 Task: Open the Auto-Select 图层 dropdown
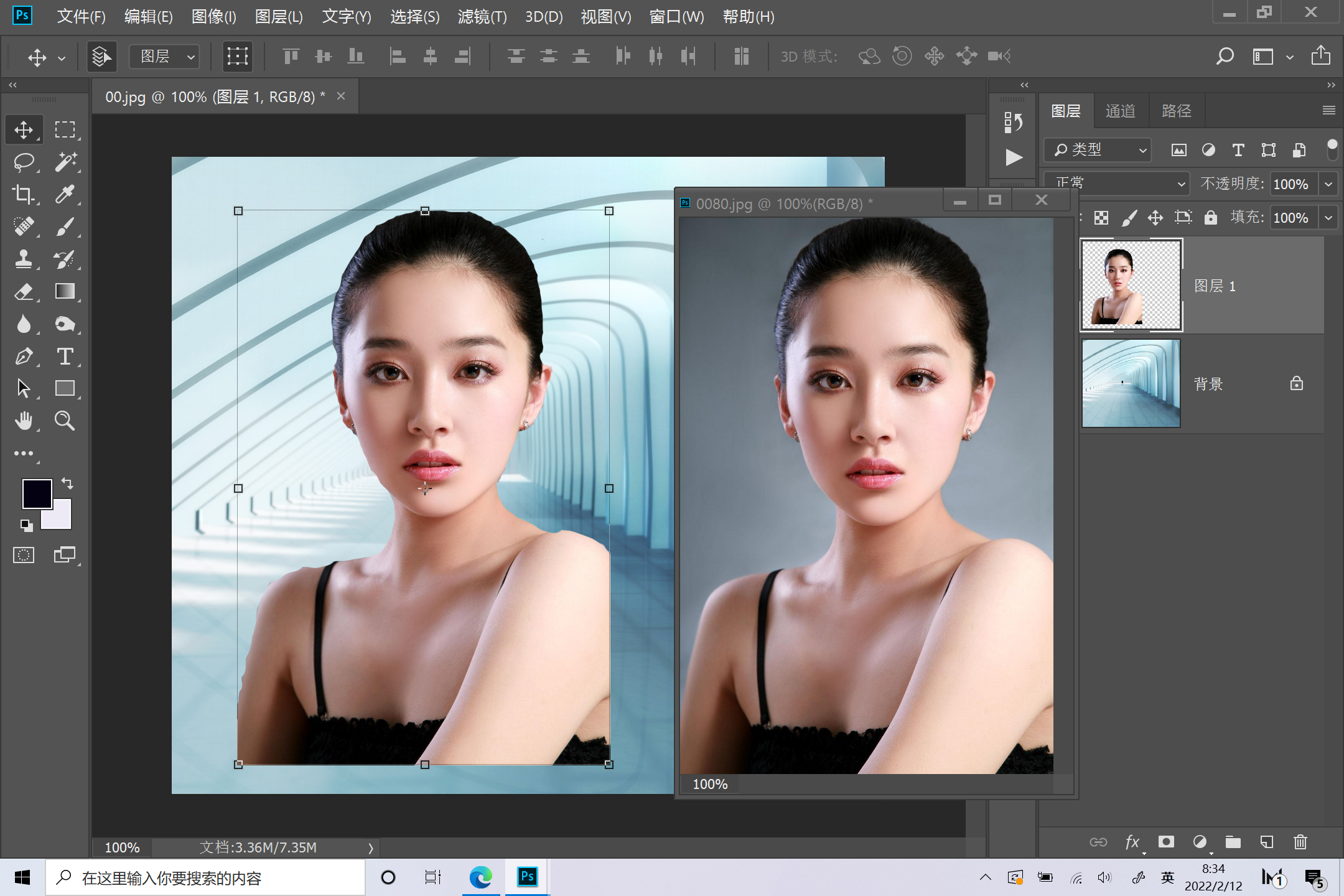[x=164, y=57]
